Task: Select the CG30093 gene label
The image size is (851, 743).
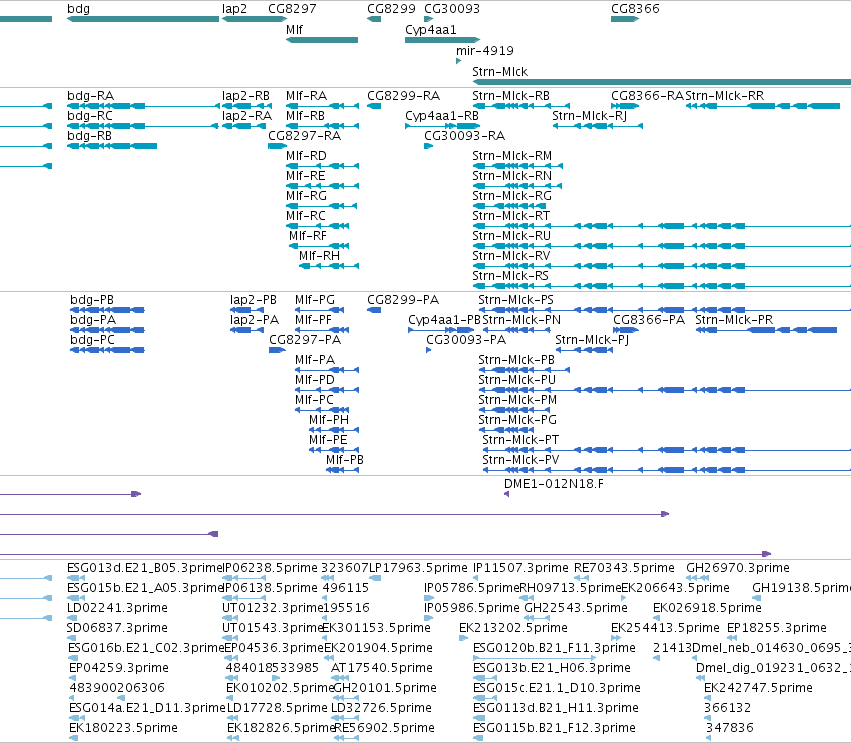Action: coord(452,9)
